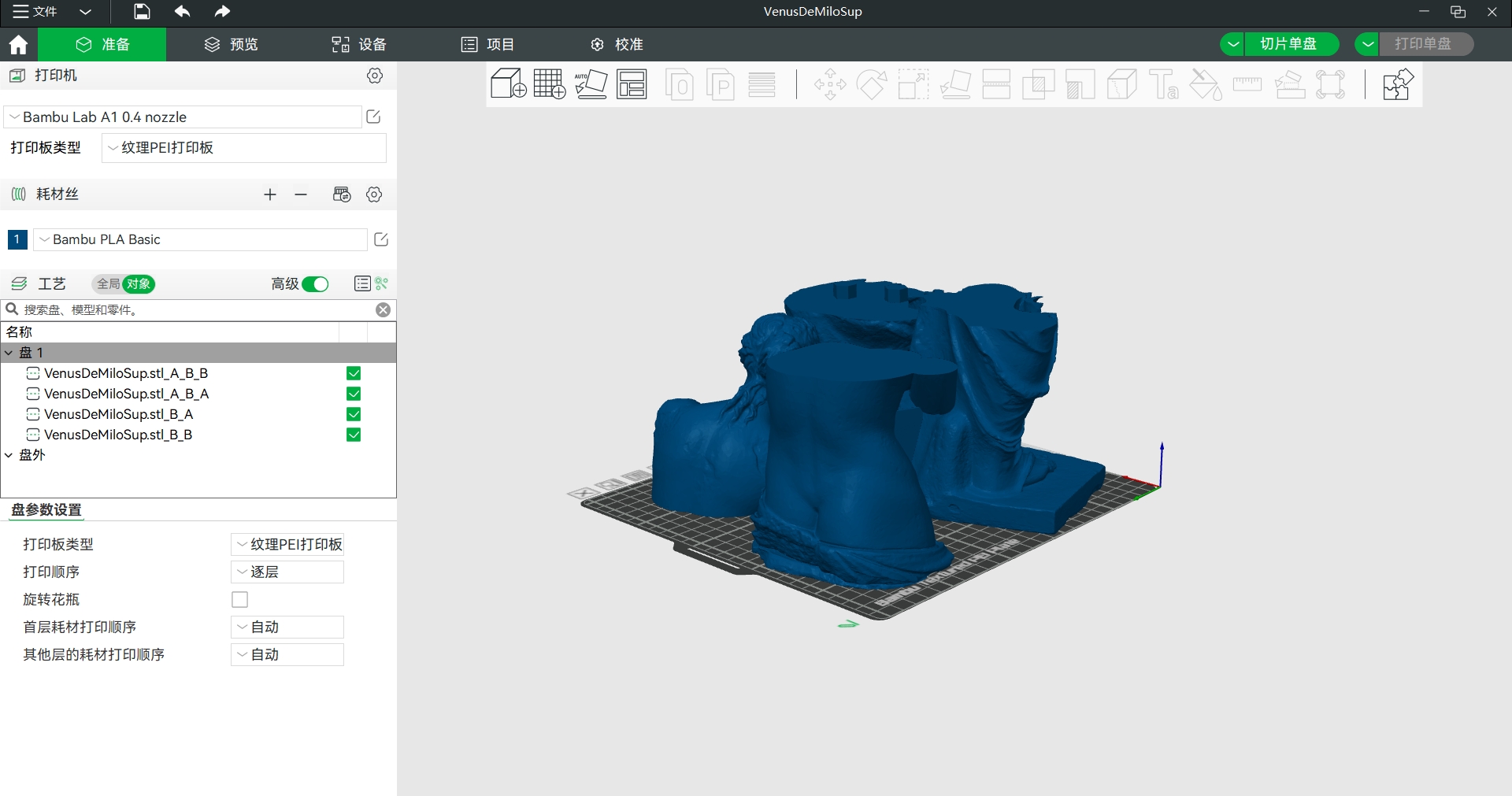
Task: Open the Bambu PLA Basic filament dropdown
Action: (200, 239)
